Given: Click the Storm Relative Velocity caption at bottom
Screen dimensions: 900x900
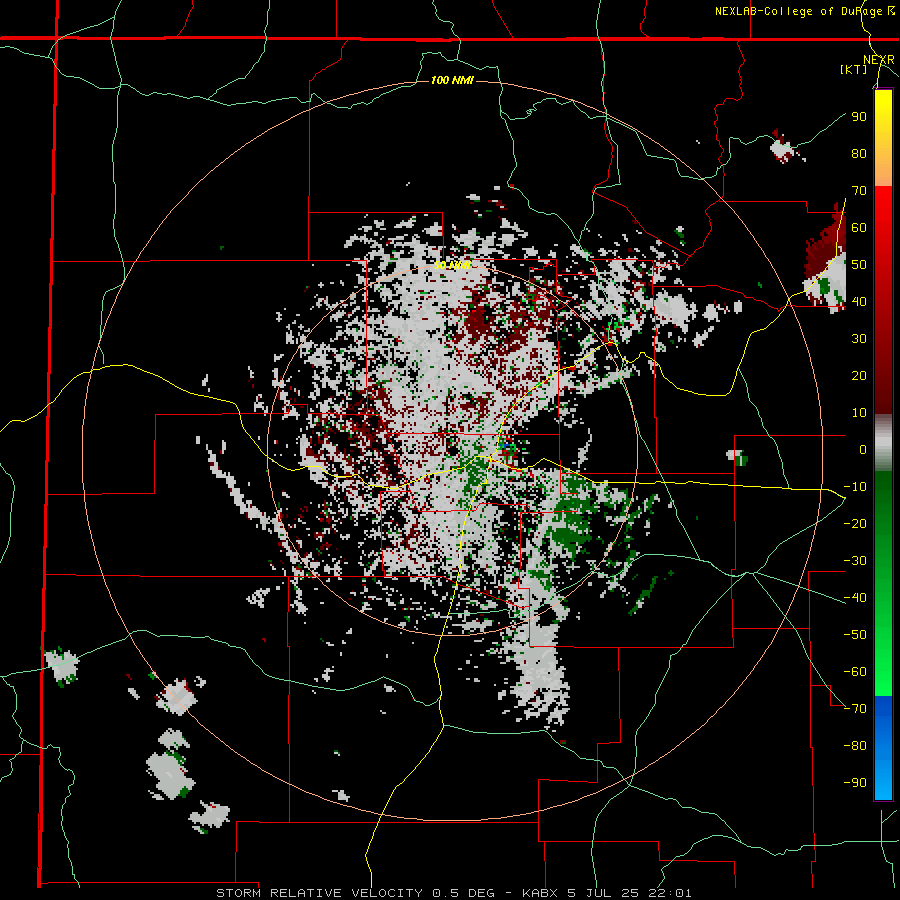Looking at the screenshot, I should pyautogui.click(x=453, y=893).
